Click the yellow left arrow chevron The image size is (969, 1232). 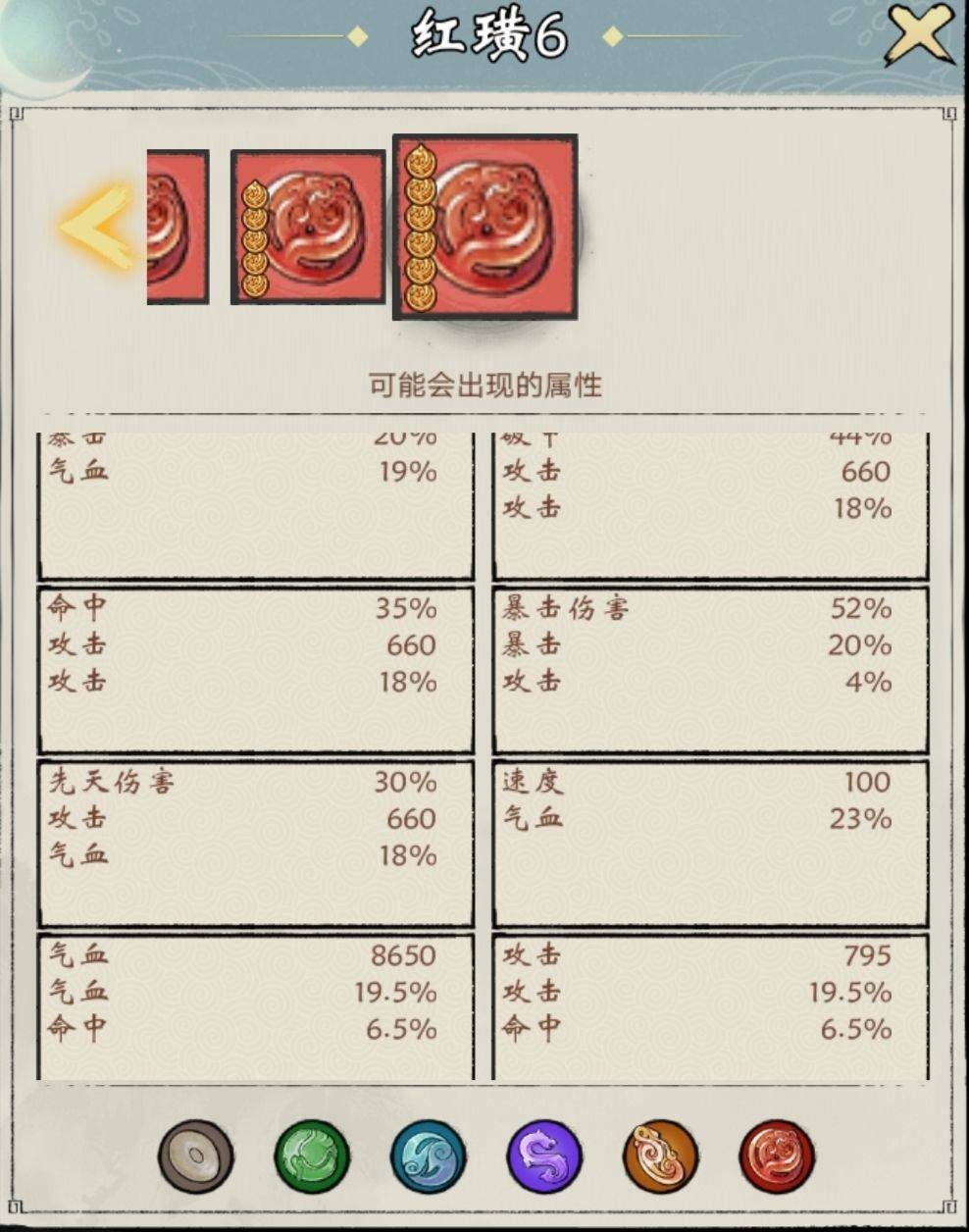(97, 227)
